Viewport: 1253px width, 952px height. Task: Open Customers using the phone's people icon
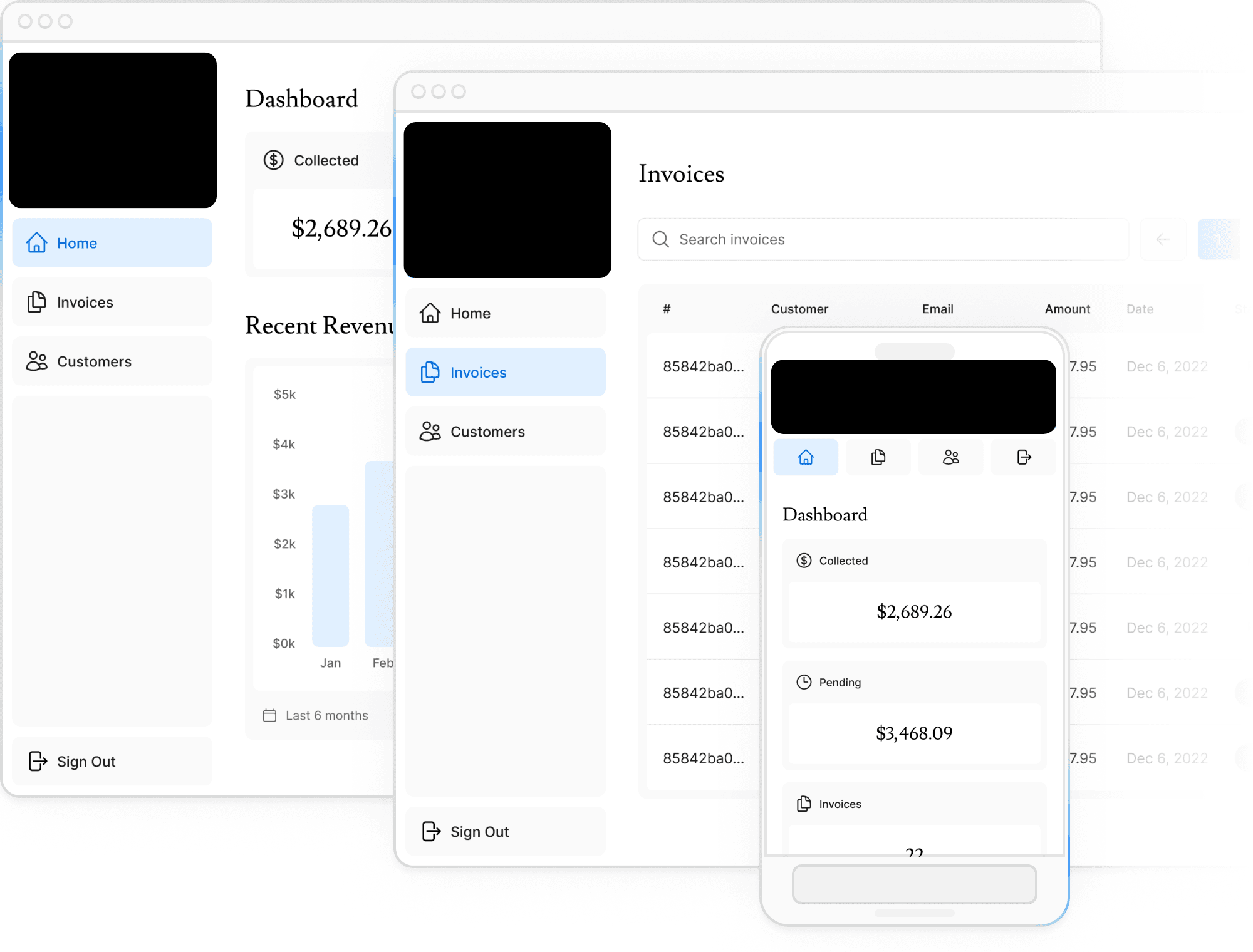pyautogui.click(x=950, y=457)
